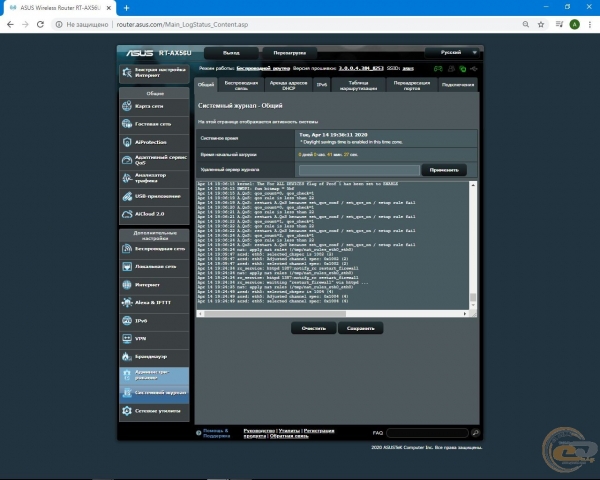This screenshot has height=480, width=600.
Task: Click the browser address bar URL
Action: [x=182, y=24]
